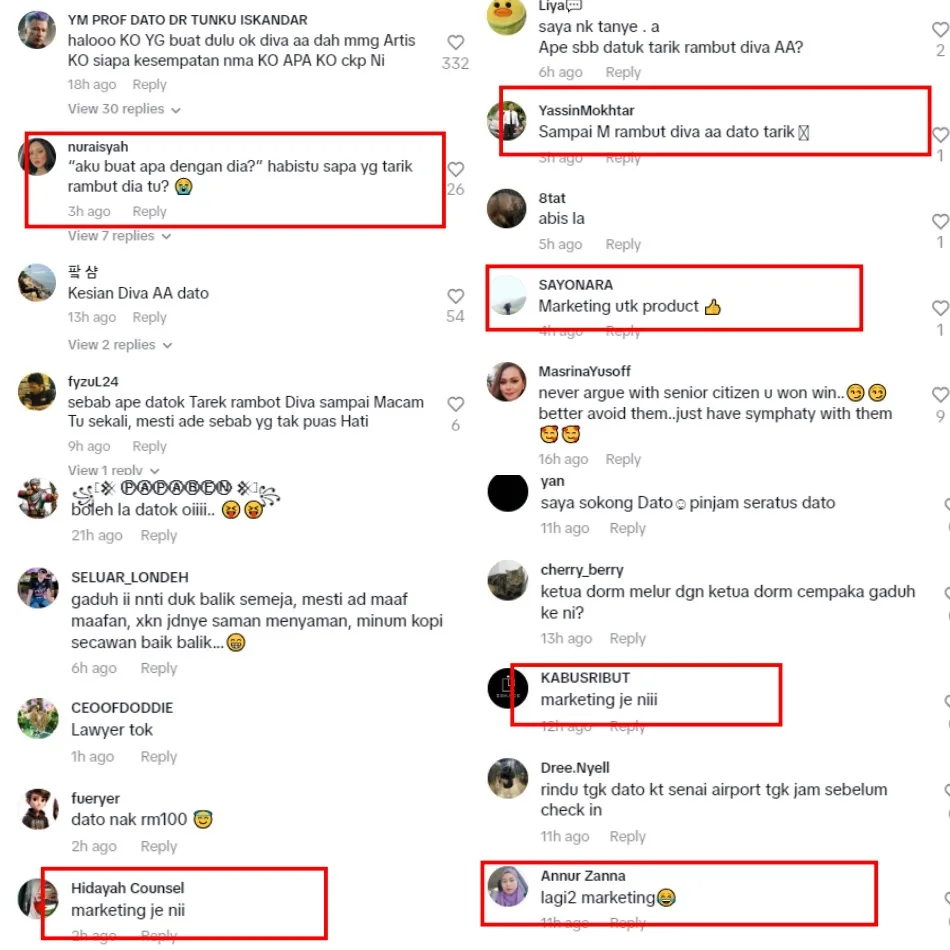Image resolution: width=950 pixels, height=950 pixels.
Task: Open the Annur Zanna username profile
Action: click(583, 876)
